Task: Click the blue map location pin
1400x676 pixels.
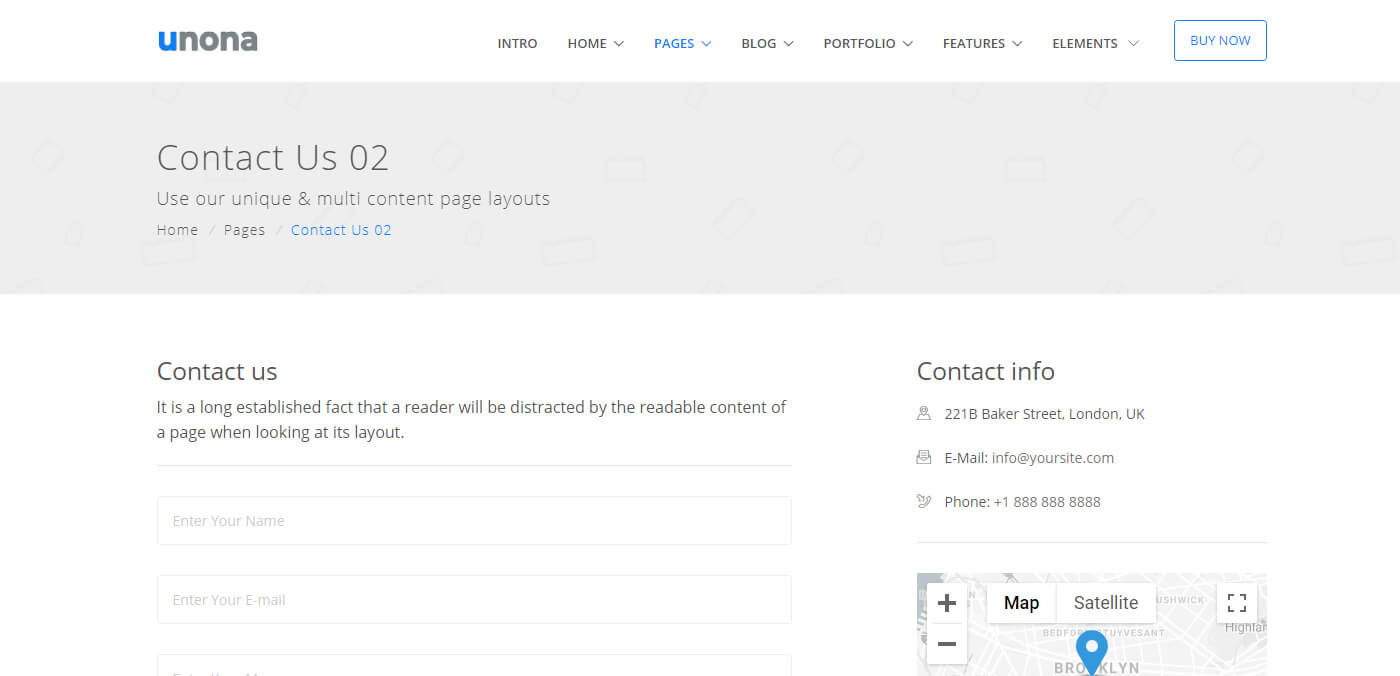Action: click(1091, 650)
